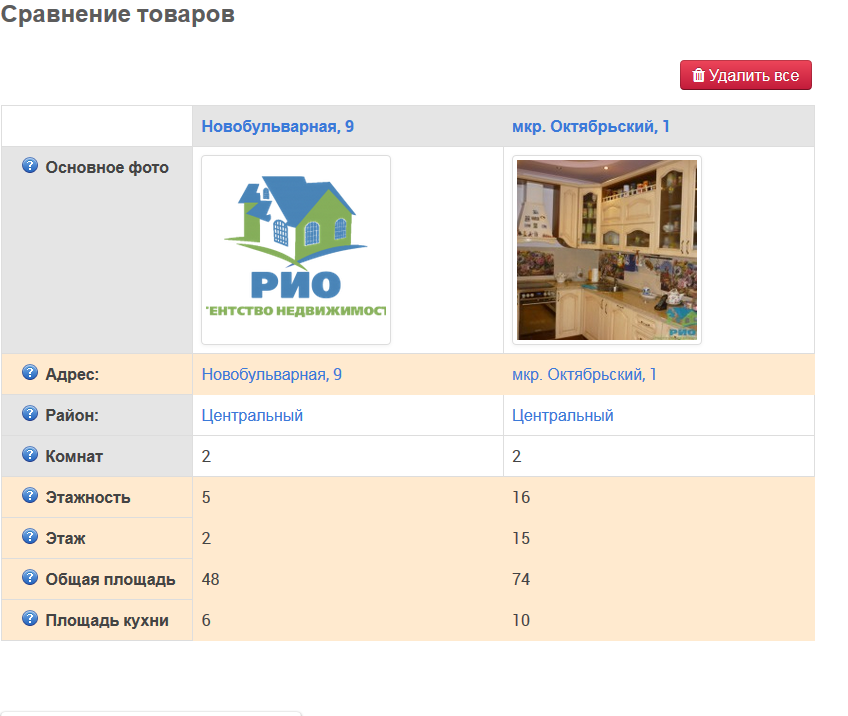
Task: Open the РИО agency logo thumbnail
Action: pos(296,250)
